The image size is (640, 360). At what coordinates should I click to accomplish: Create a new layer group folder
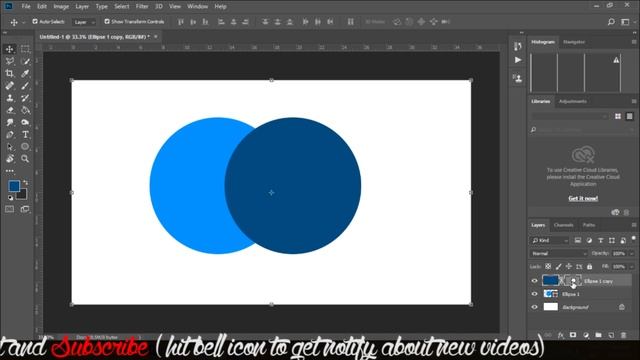click(598, 335)
